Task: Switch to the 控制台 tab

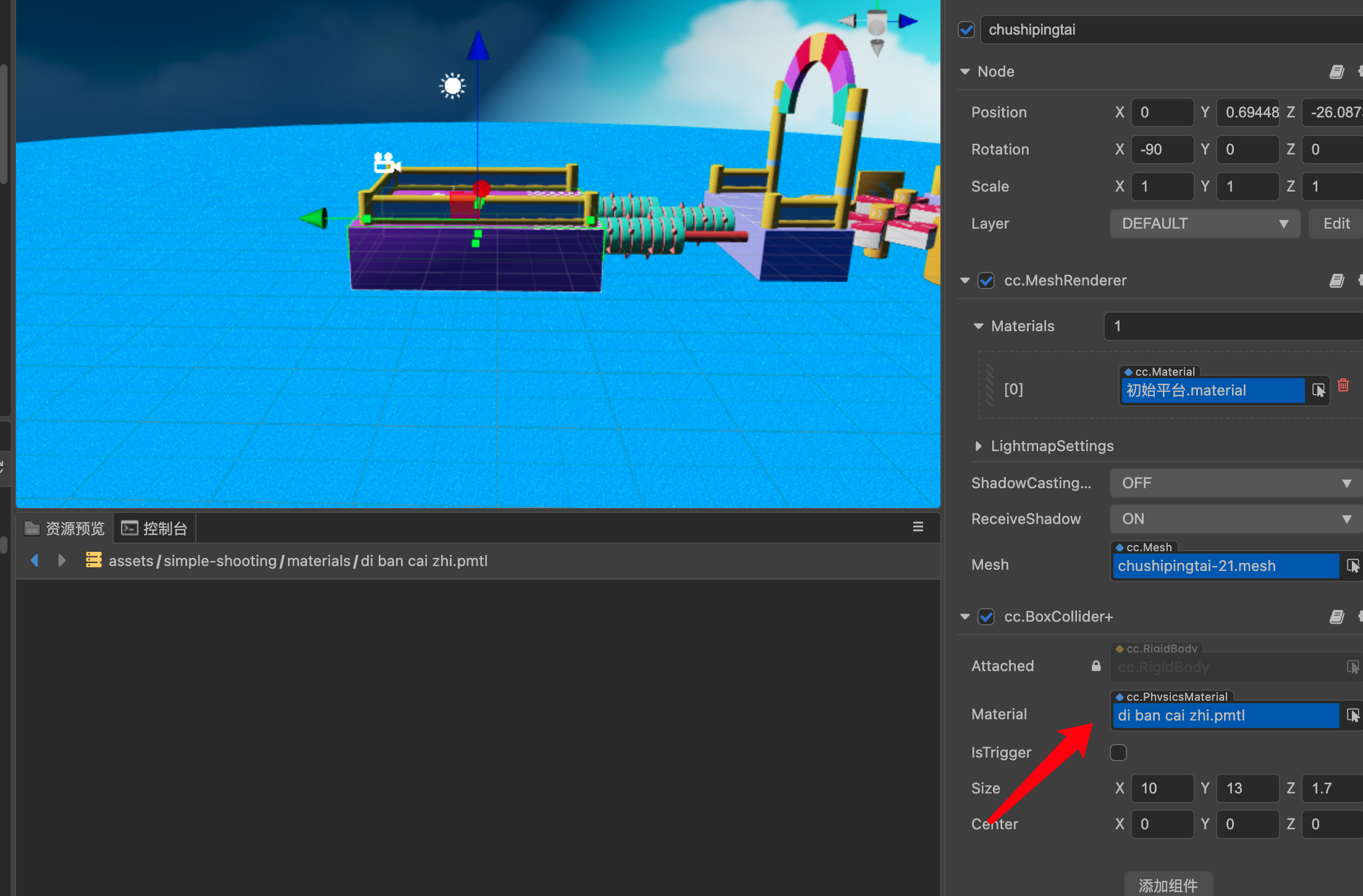Action: (155, 528)
